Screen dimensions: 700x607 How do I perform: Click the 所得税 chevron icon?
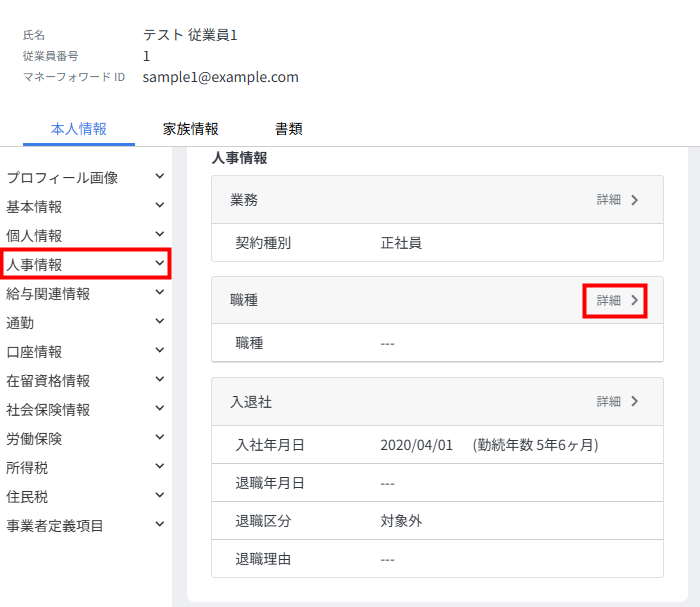pyautogui.click(x=160, y=467)
